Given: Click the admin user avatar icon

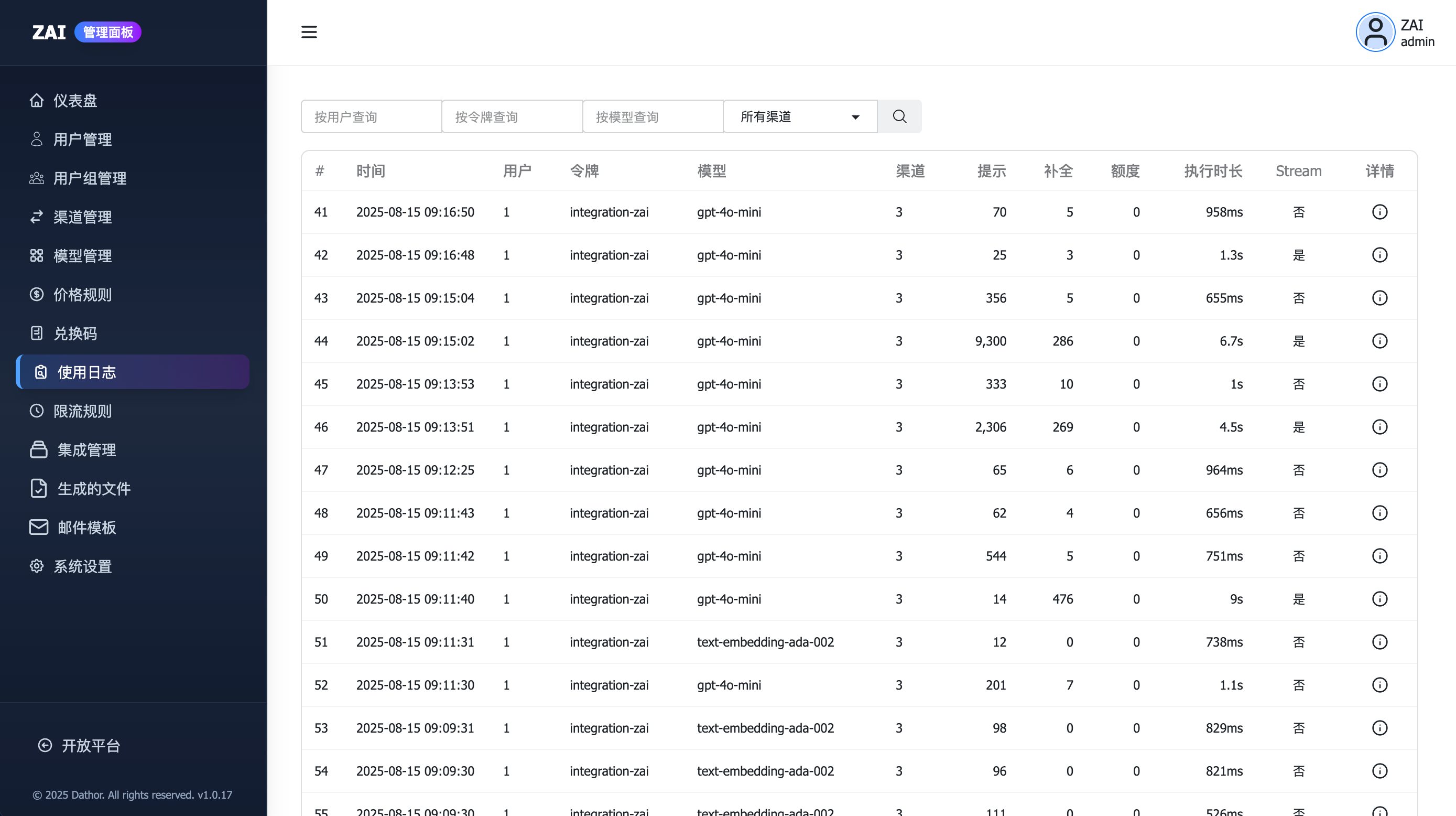Looking at the screenshot, I should (1375, 32).
